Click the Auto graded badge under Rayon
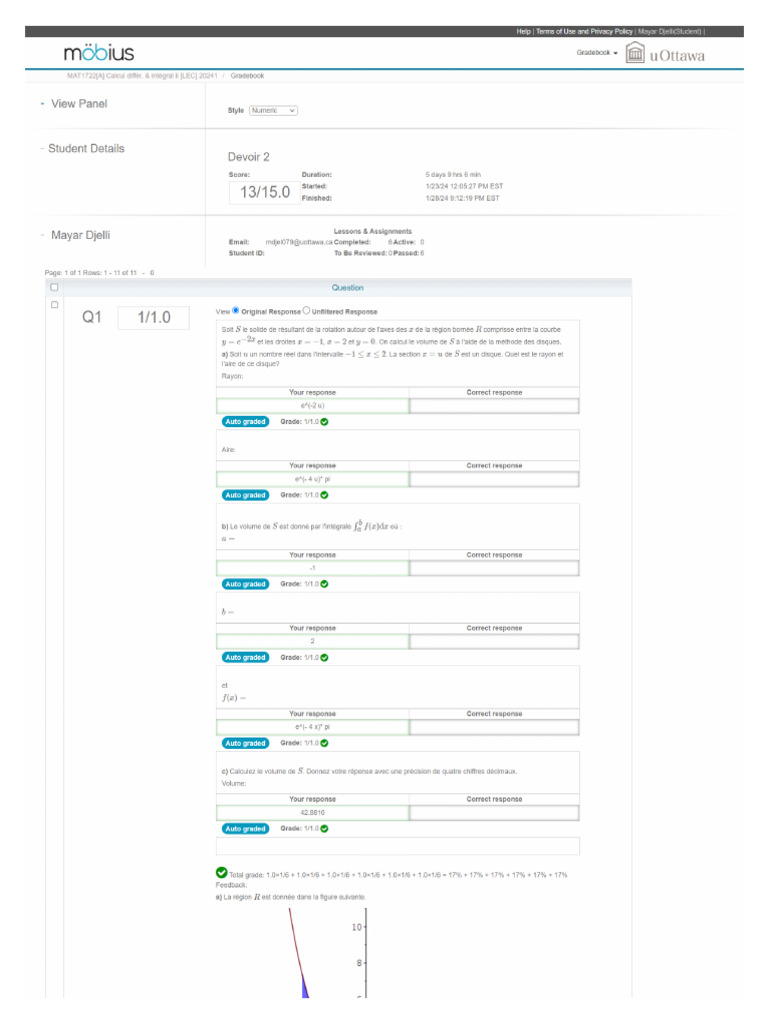Image resolution: width=768 pixels, height=1024 pixels. tap(245, 422)
